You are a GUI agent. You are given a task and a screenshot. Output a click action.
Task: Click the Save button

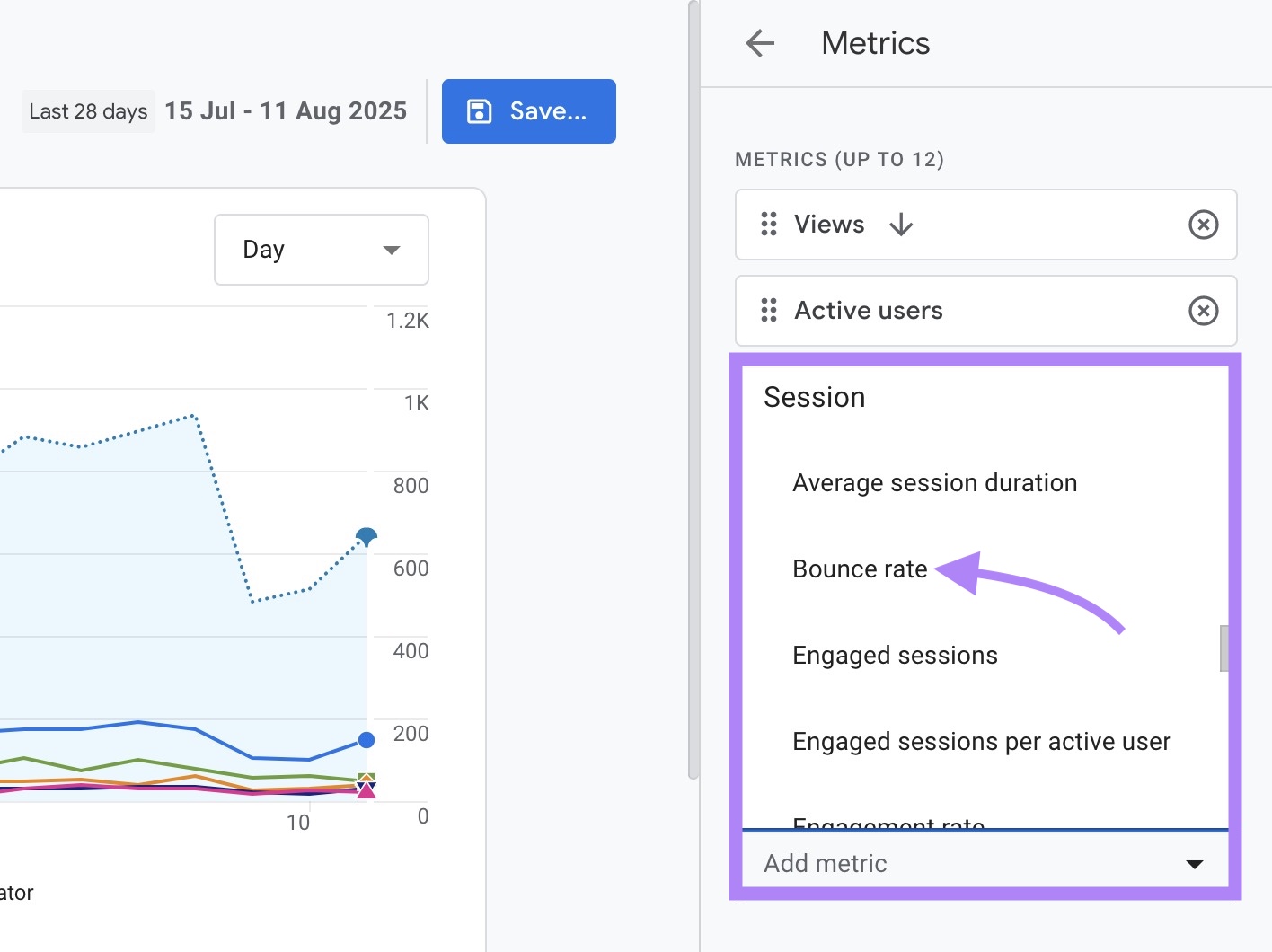coord(528,110)
